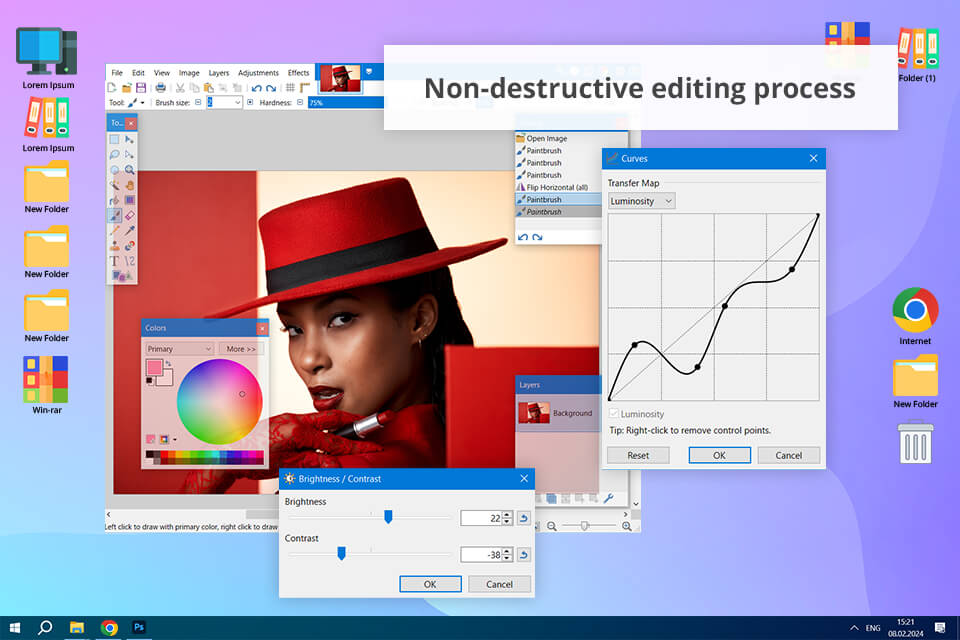Select the Pan hand tool

(x=129, y=185)
